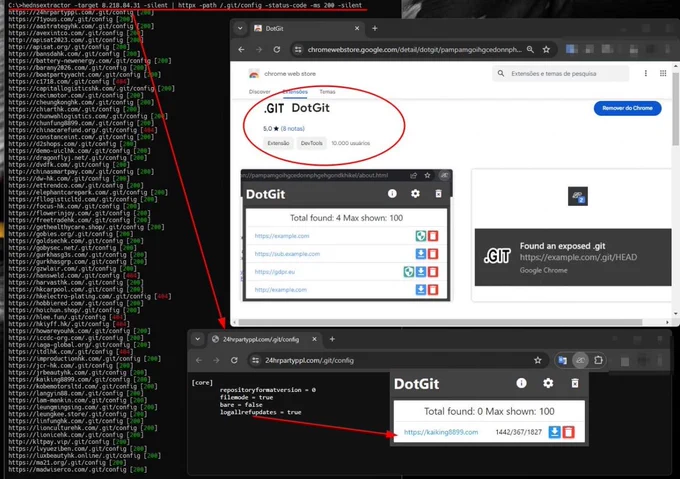This screenshot has width=680, height=479.
Task: Open the DotGit popup screenshot thumbnail
Action: [x=347, y=235]
